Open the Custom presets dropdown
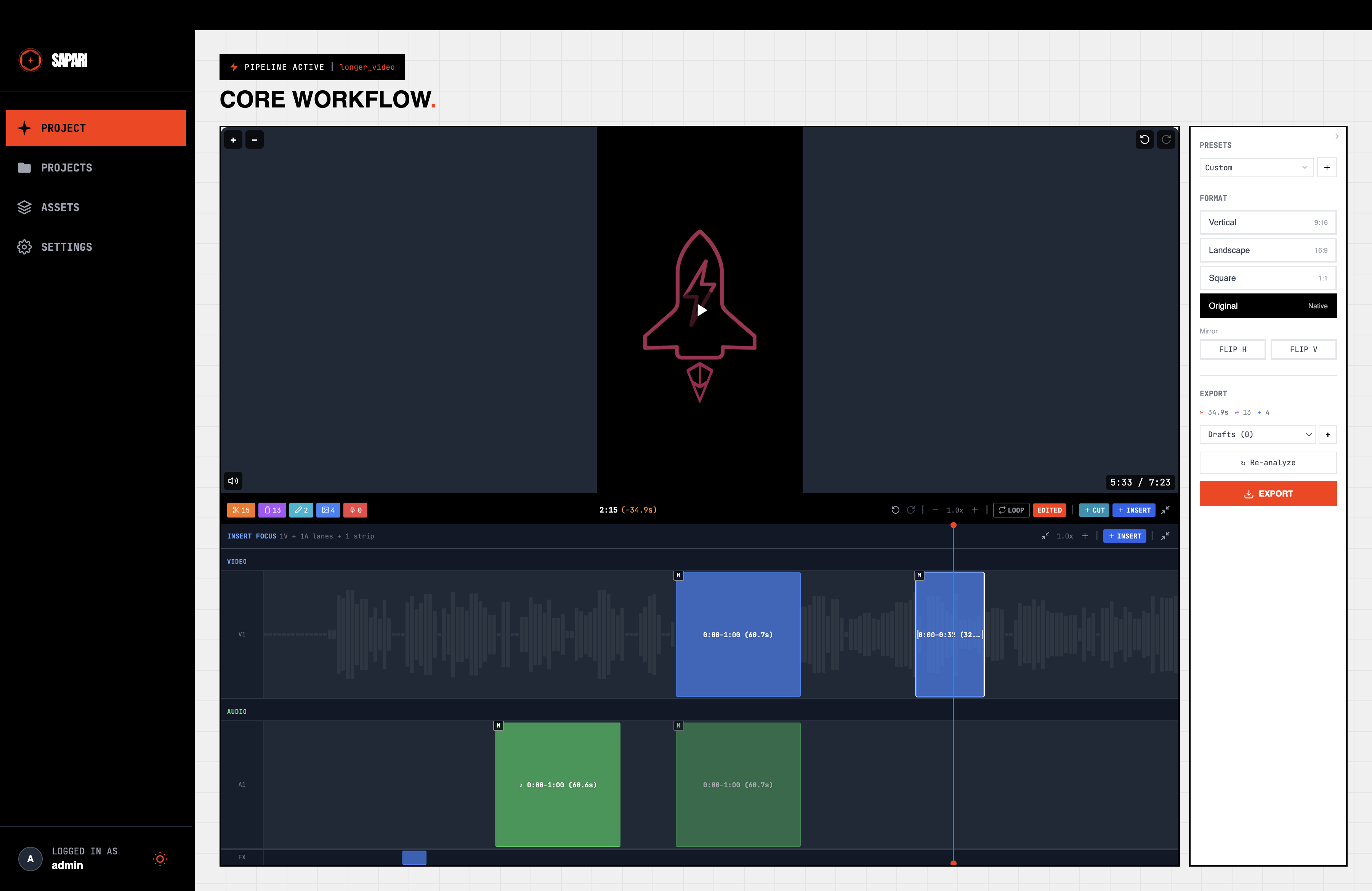Viewport: 1372px width, 891px height. coord(1257,167)
